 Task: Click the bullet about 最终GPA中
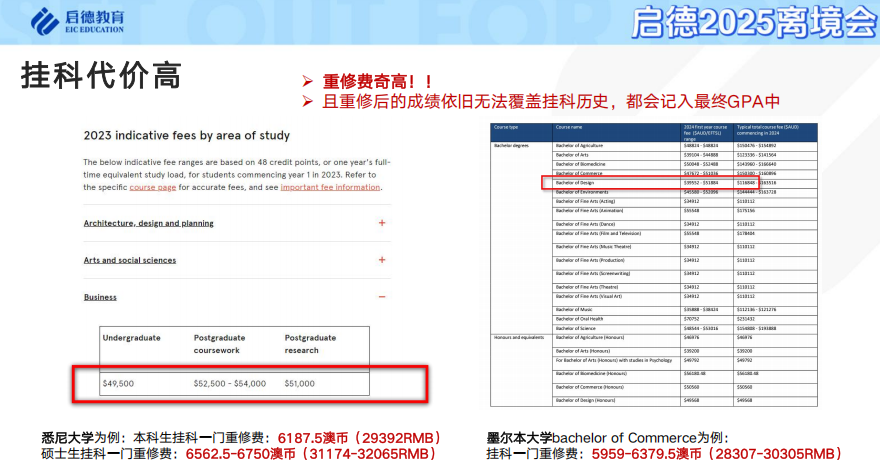point(551,102)
